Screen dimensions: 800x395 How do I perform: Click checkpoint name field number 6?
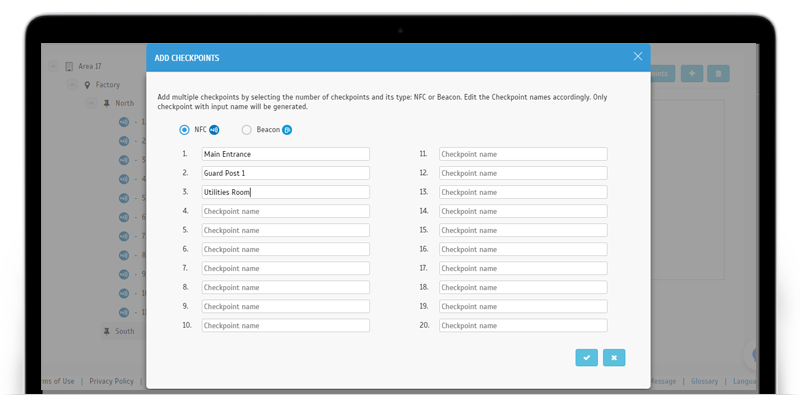coord(286,250)
